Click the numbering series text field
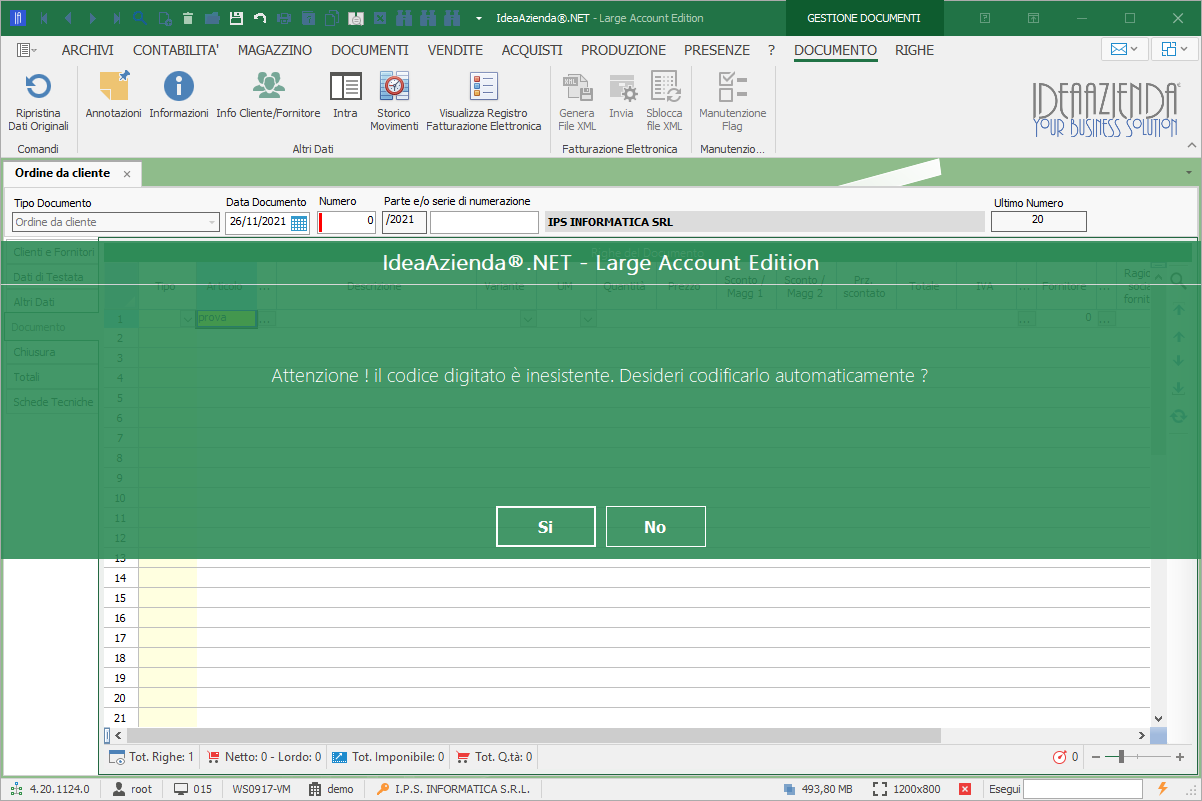The image size is (1202, 801). click(484, 222)
